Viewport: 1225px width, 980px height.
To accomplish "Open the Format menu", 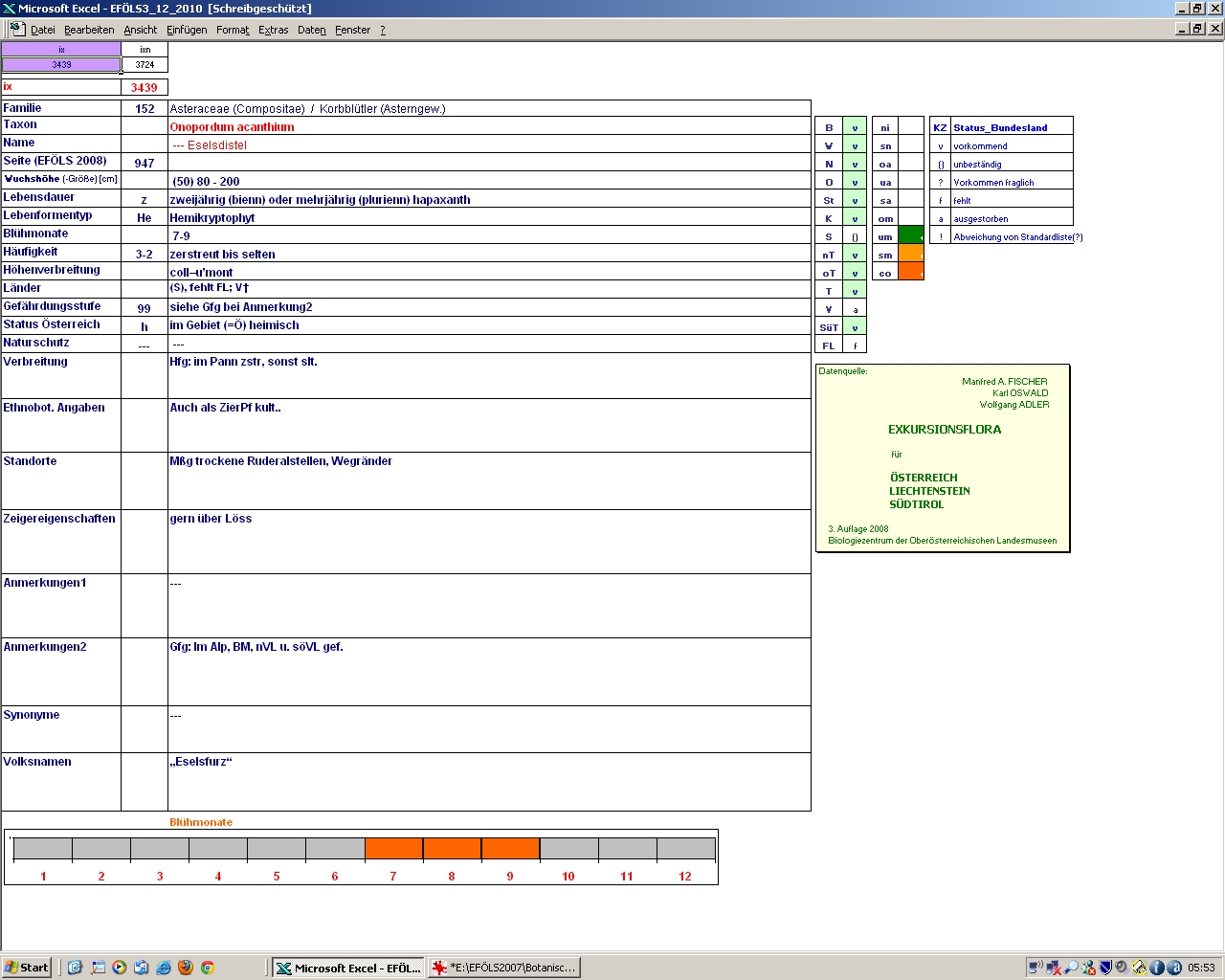I will [233, 30].
